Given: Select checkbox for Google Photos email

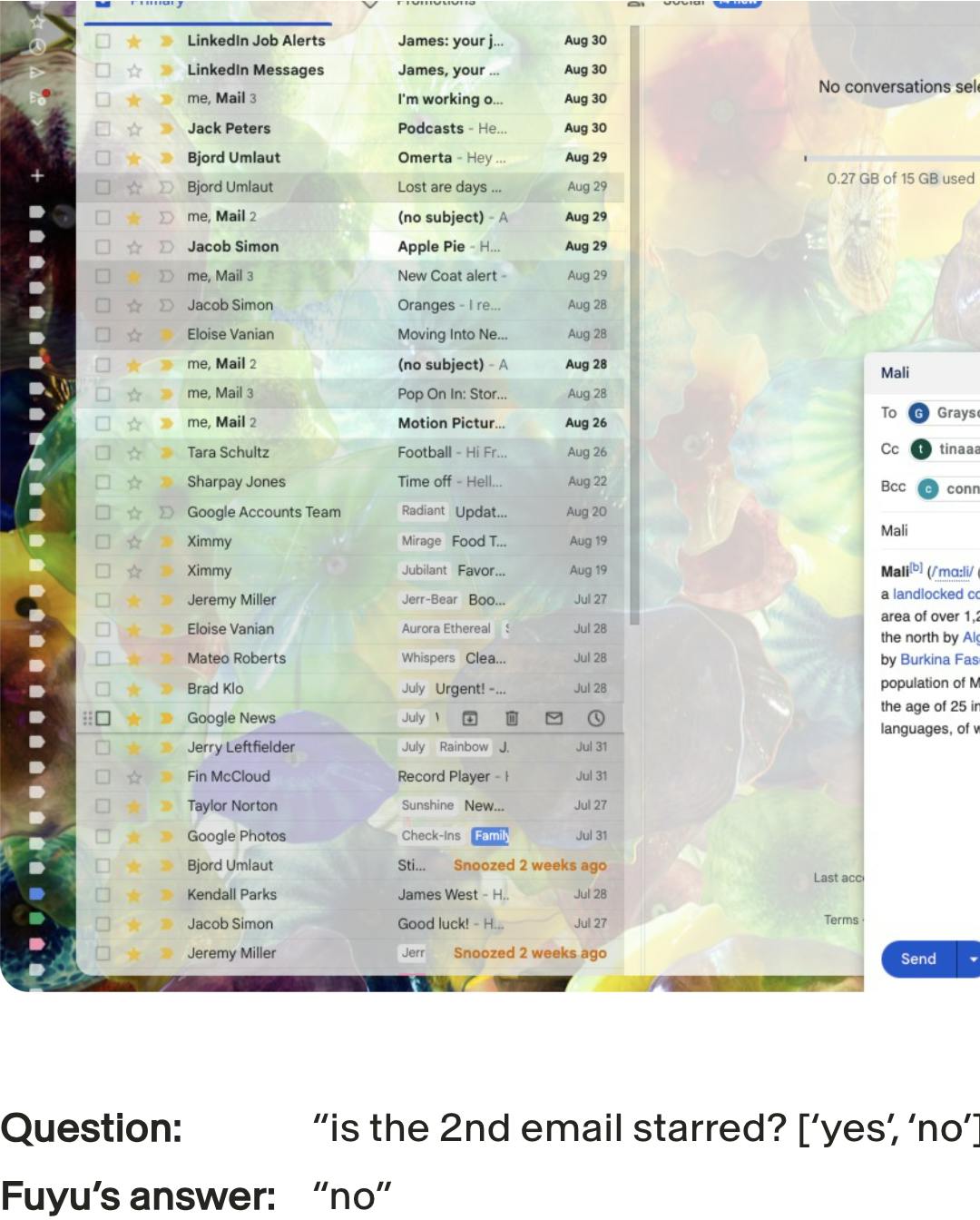Looking at the screenshot, I should click(103, 836).
